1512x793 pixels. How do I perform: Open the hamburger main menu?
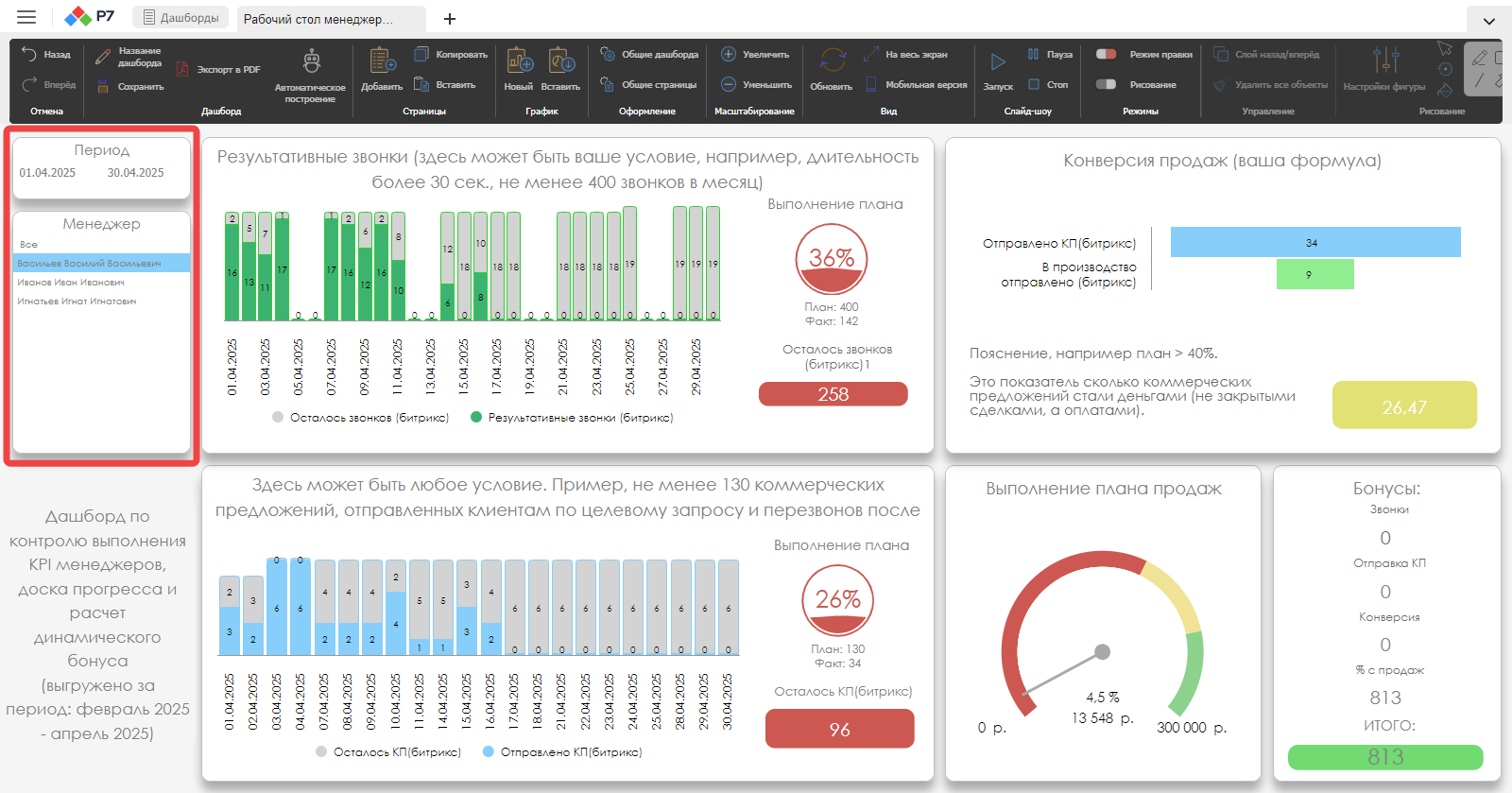click(26, 17)
